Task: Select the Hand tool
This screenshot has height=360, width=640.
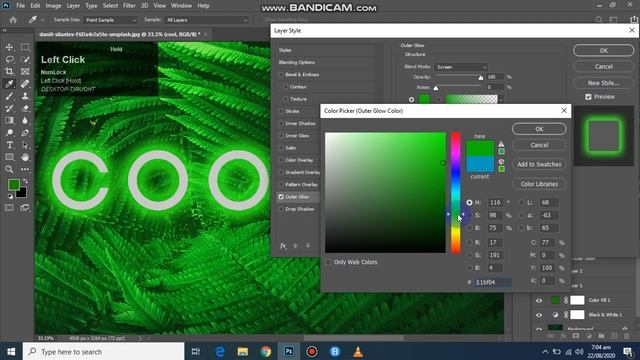Action: click(25, 157)
